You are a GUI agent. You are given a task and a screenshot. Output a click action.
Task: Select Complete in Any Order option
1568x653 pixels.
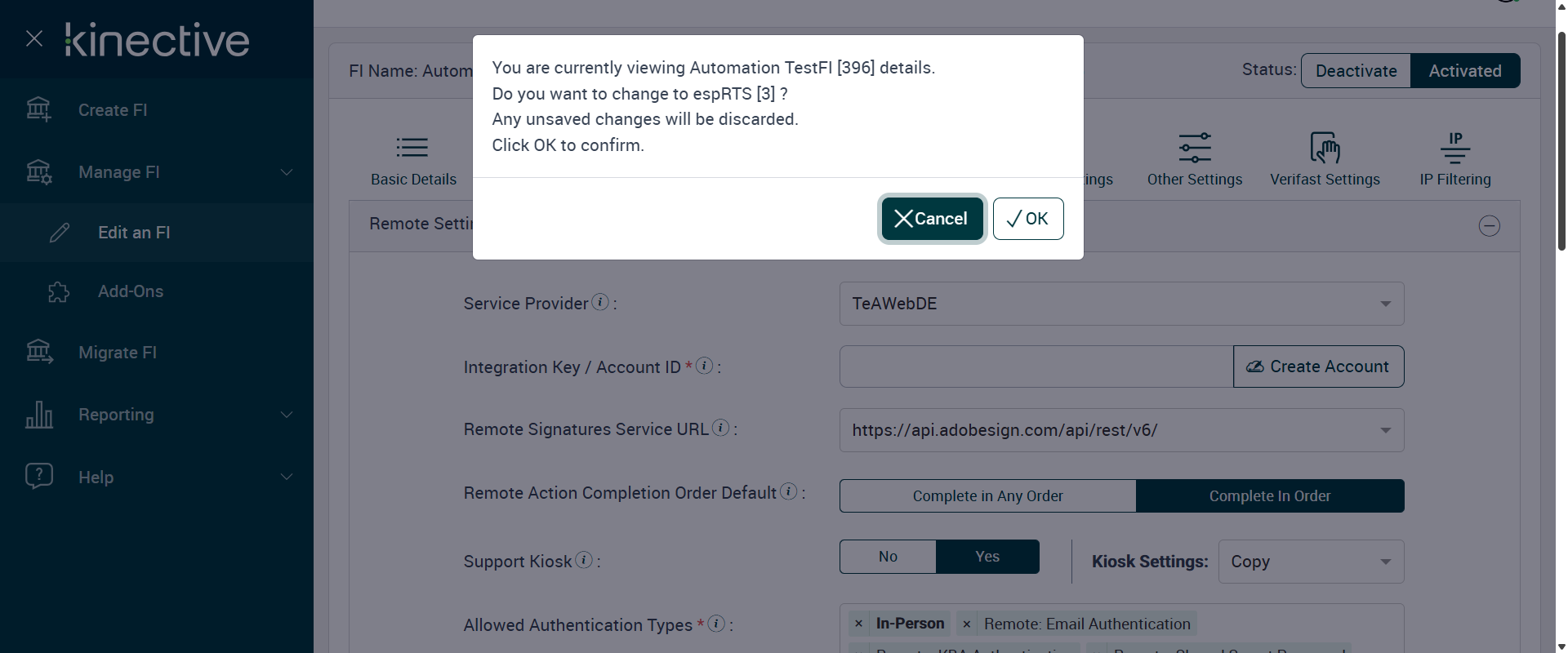point(987,495)
